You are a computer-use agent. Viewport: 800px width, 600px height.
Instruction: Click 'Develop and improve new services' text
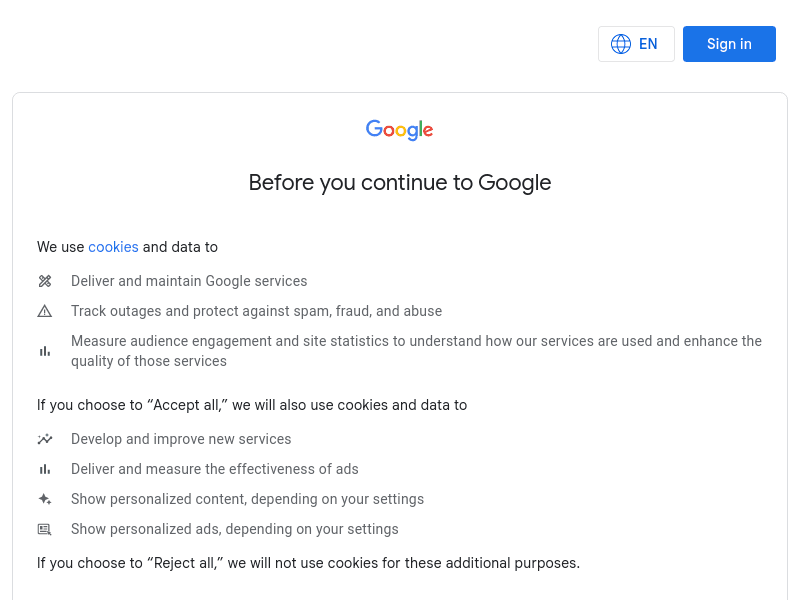181,439
